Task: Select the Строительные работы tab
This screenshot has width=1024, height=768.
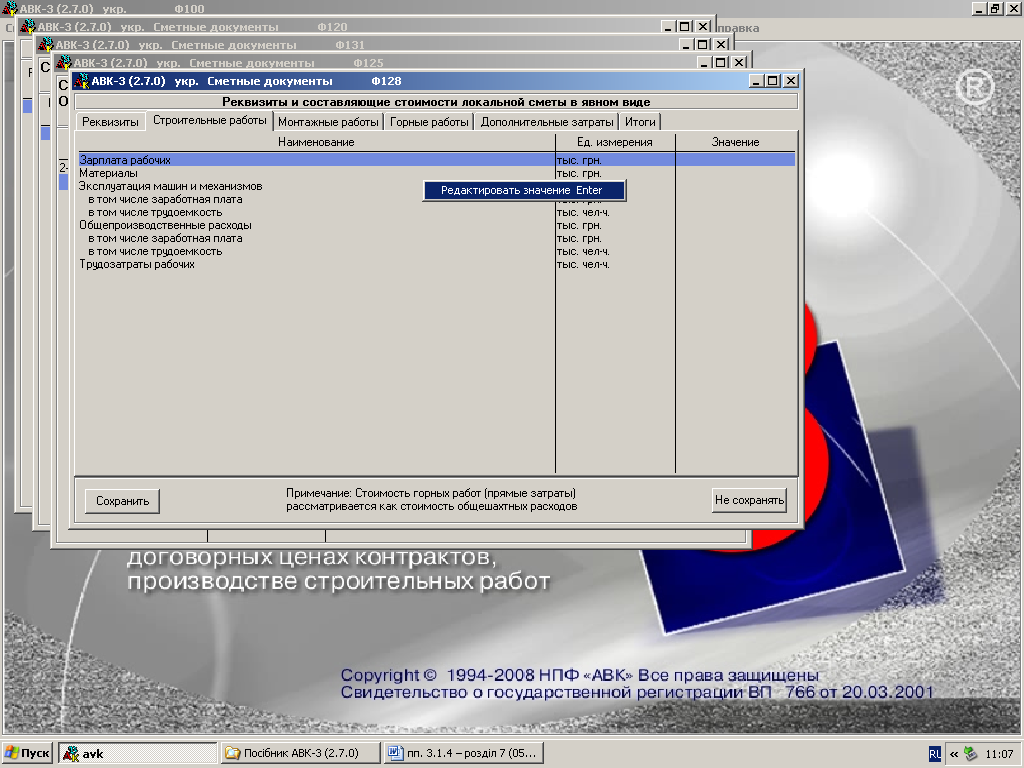Action: 210,120
